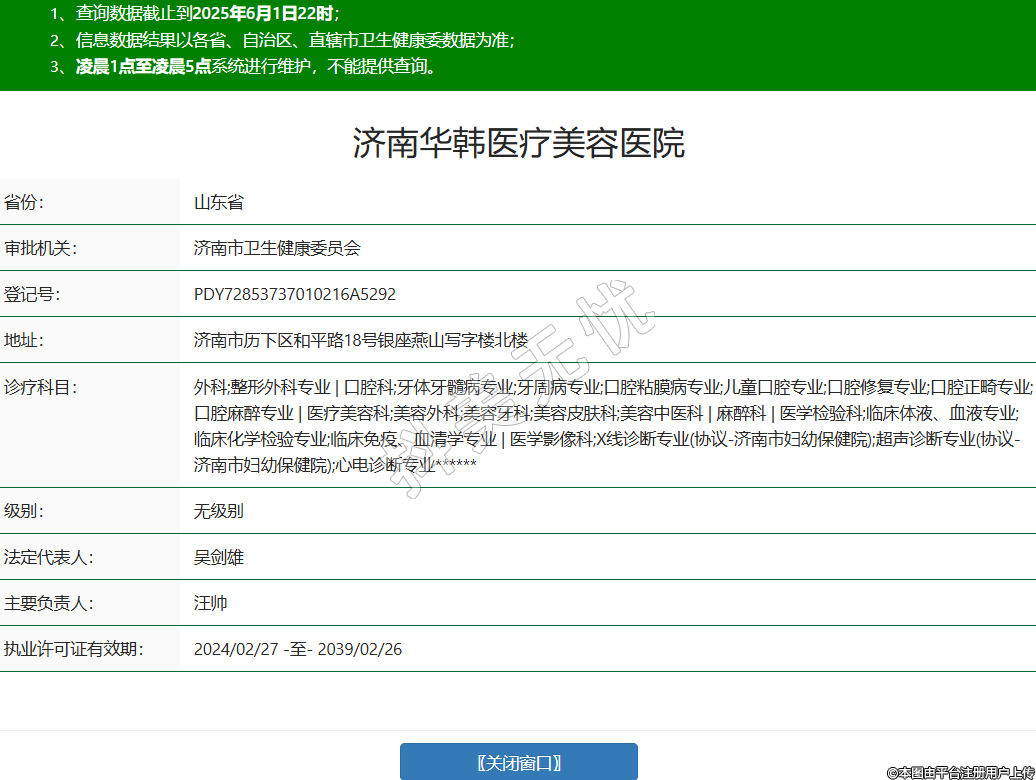Click the value 济南市卫生健康委员会
The width and height of the screenshot is (1036, 780).
[x=277, y=249]
